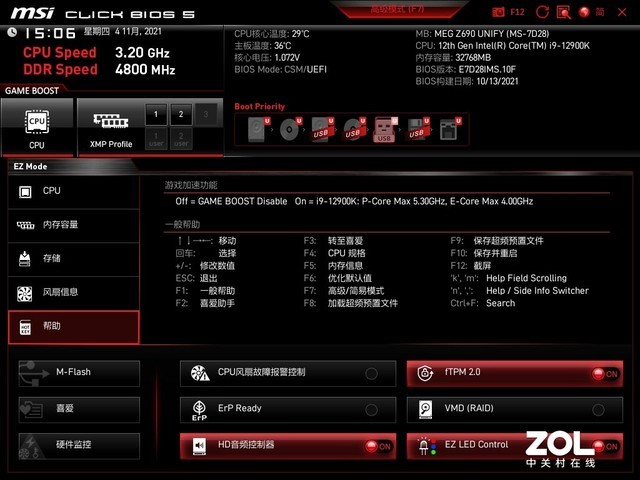Click the CPU chip icon in sidebar
The image size is (640, 480).
25,191
